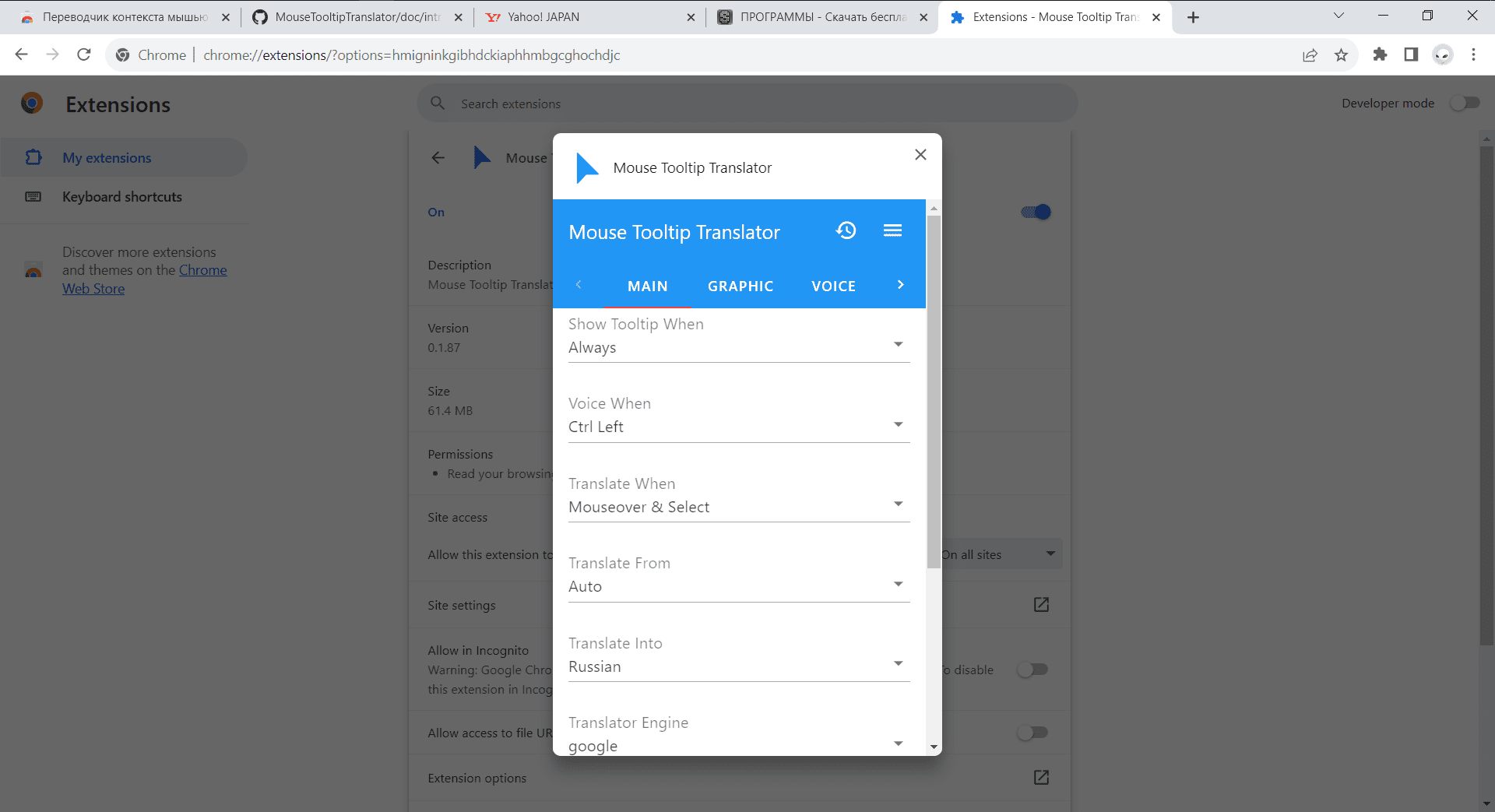Click the search magnifier icon
This screenshot has height=812, width=1495.
[x=438, y=104]
